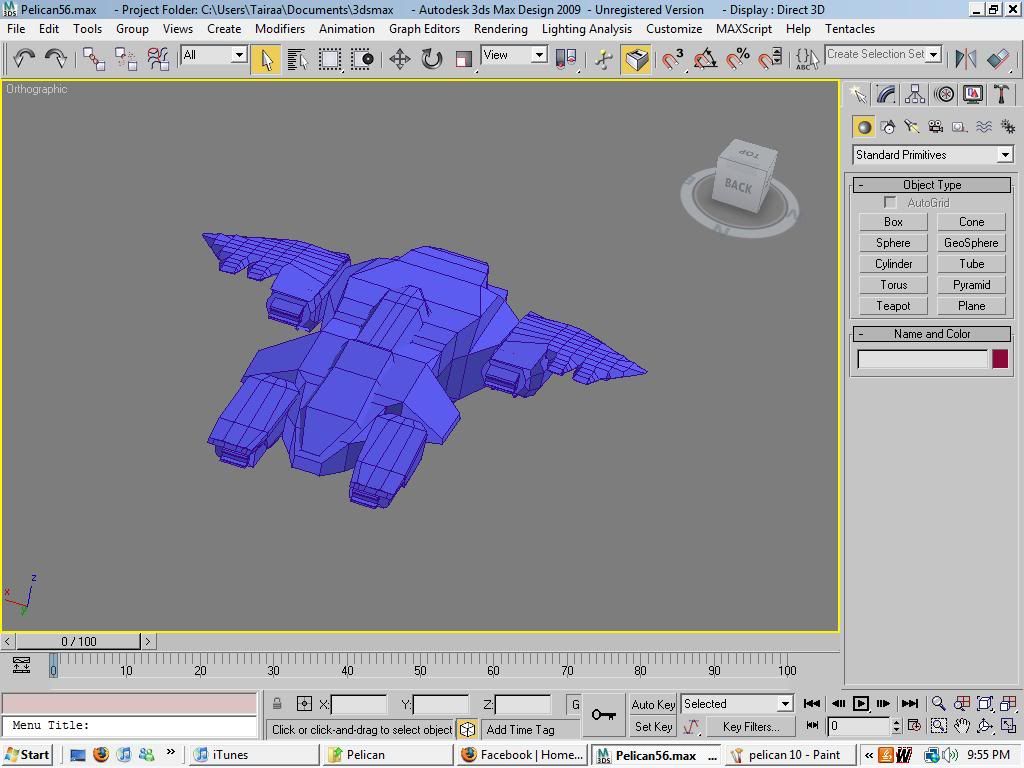Toggle Spinner Snap on the toolbar

pos(770,59)
